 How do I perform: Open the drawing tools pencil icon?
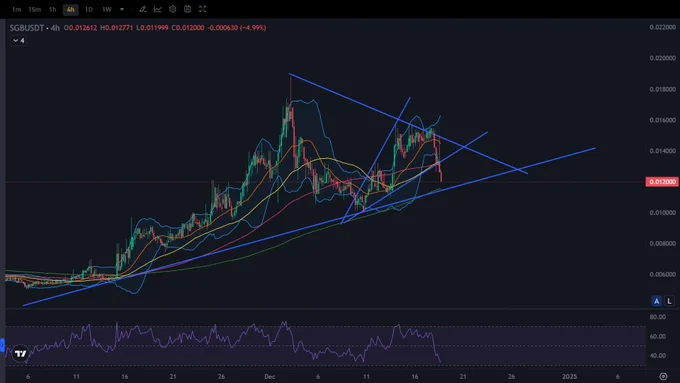(143, 9)
